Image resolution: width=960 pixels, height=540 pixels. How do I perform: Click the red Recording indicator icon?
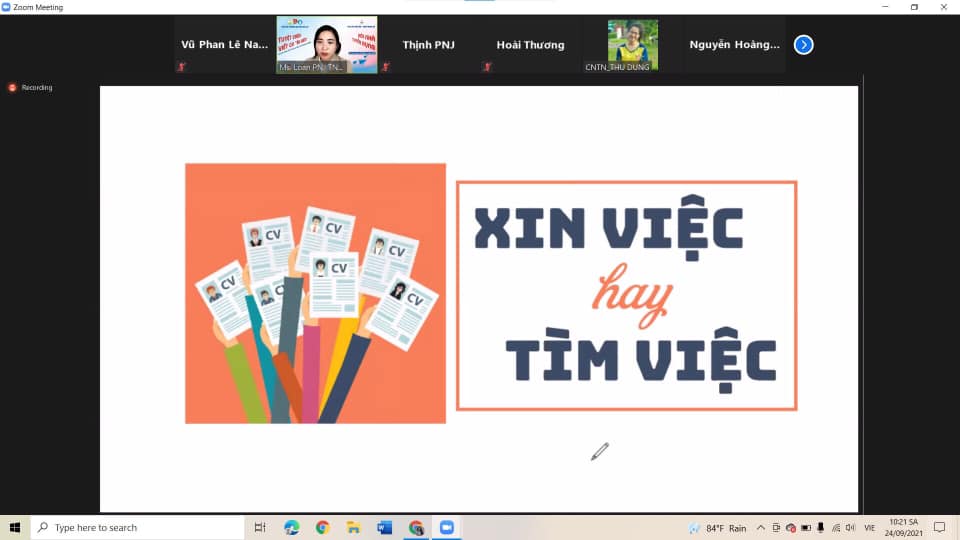pos(13,88)
